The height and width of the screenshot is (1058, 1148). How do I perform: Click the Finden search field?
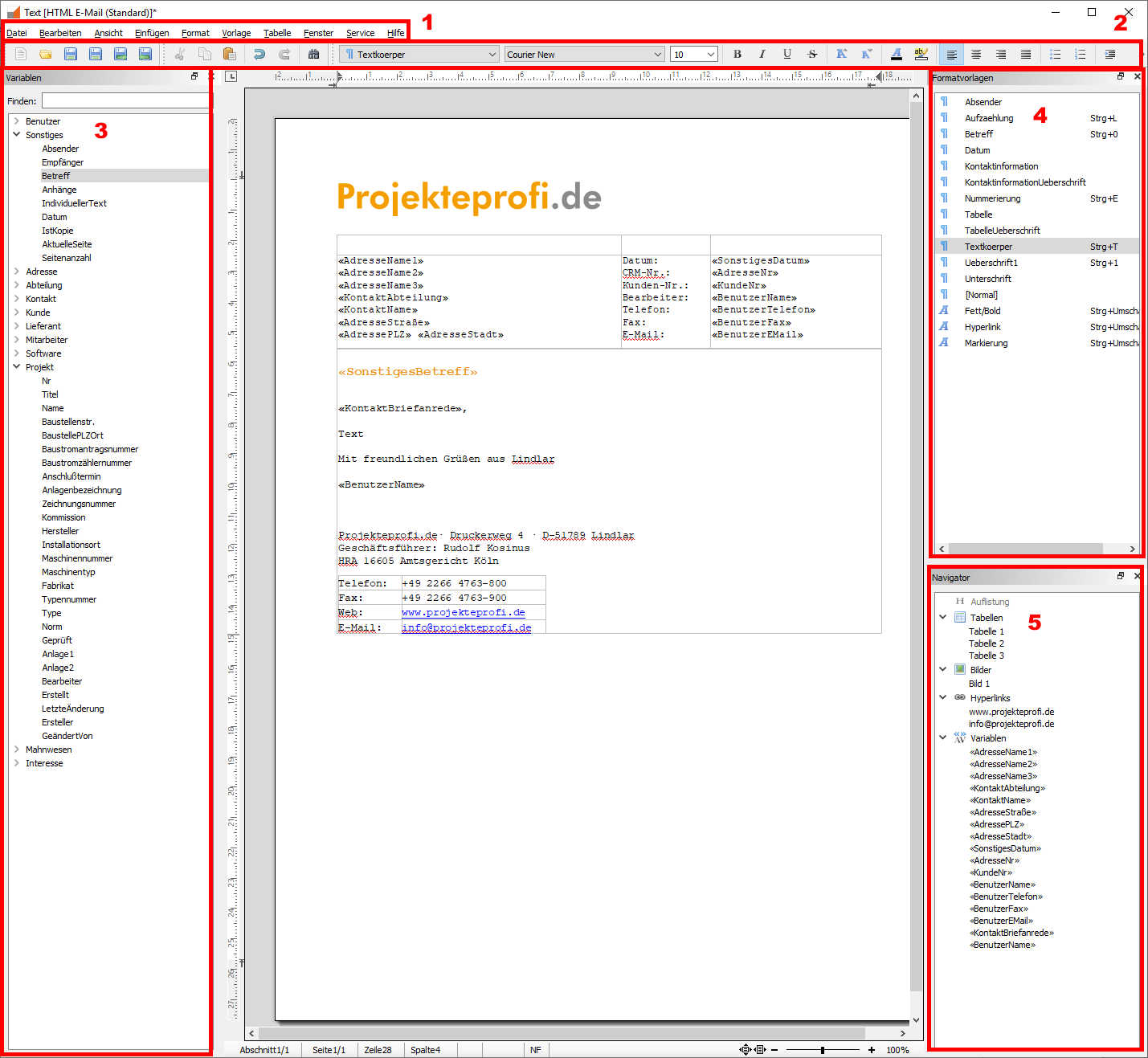pos(125,101)
